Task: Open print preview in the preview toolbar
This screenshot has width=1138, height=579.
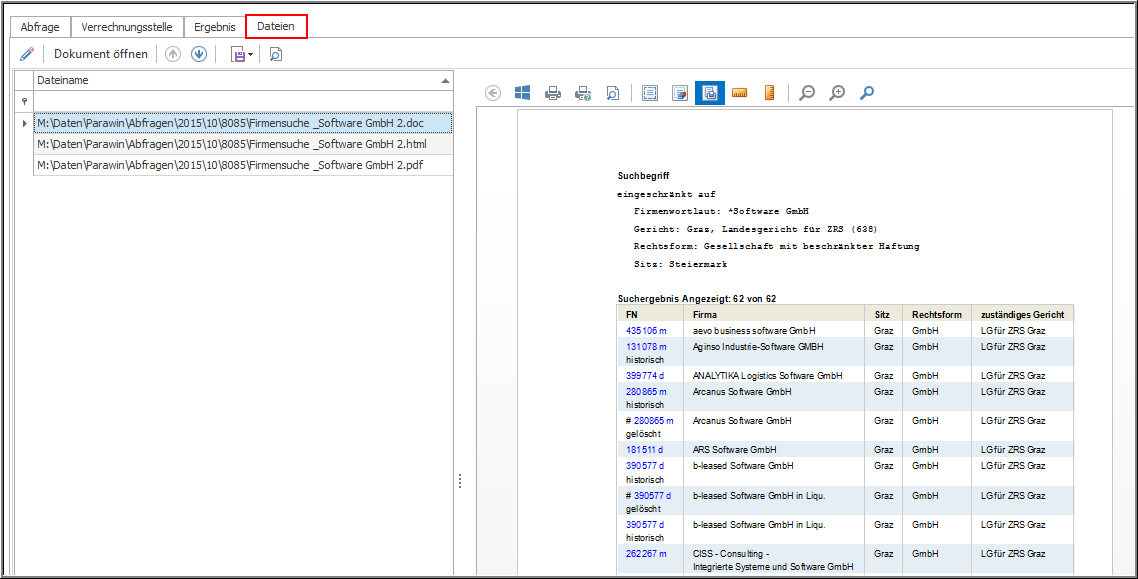Action: (x=613, y=93)
